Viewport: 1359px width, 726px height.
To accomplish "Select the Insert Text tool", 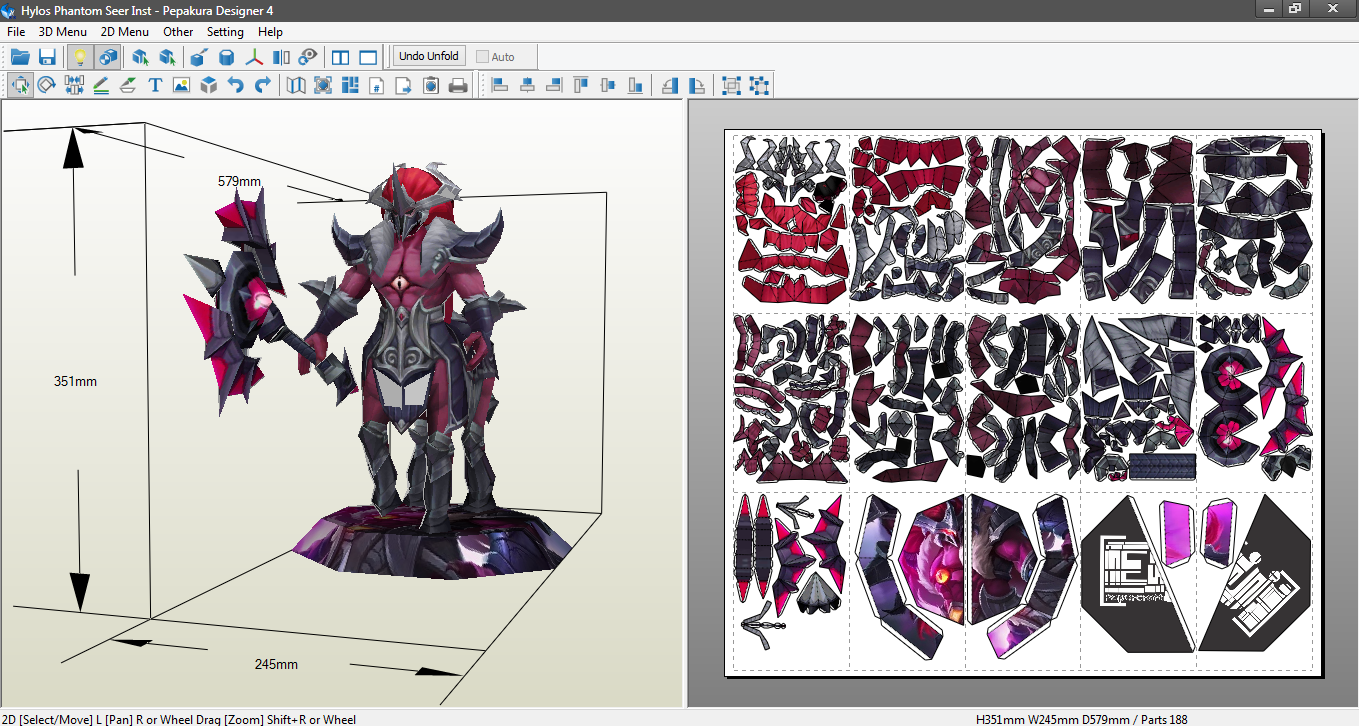I will 154,84.
